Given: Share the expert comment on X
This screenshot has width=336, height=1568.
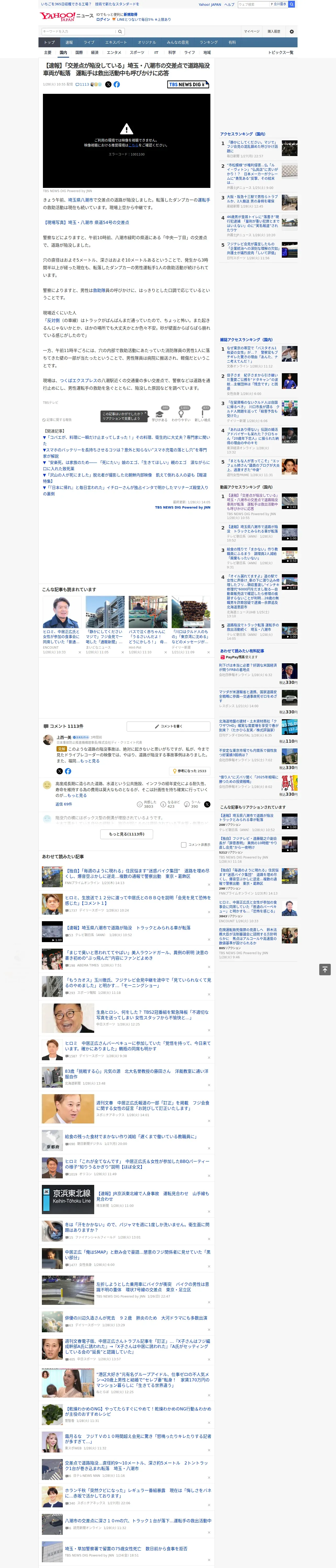Looking at the screenshot, I should coord(60,771).
